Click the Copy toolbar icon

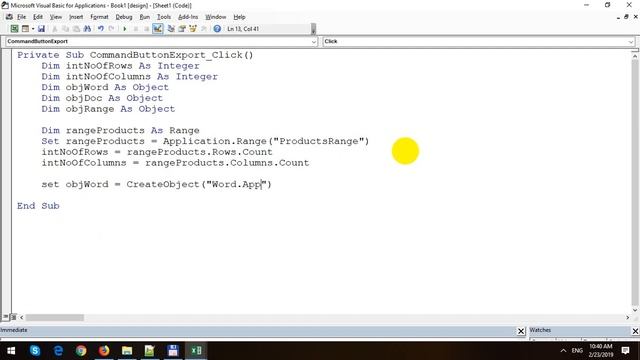point(65,29)
